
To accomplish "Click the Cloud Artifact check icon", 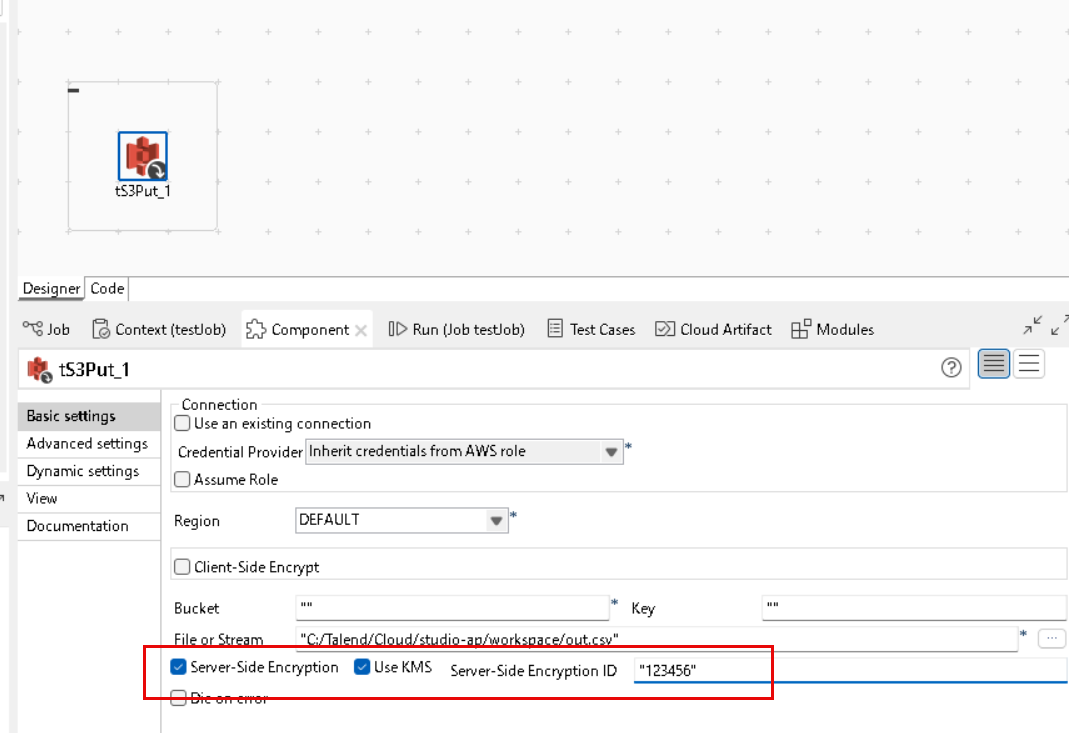I will tap(665, 329).
